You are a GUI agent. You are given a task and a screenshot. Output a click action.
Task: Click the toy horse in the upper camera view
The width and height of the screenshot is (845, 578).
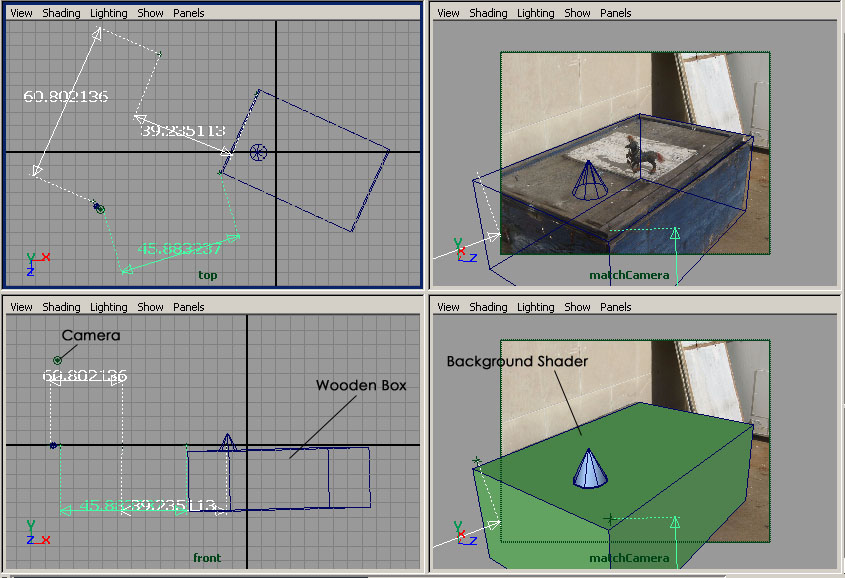pyautogui.click(x=643, y=154)
